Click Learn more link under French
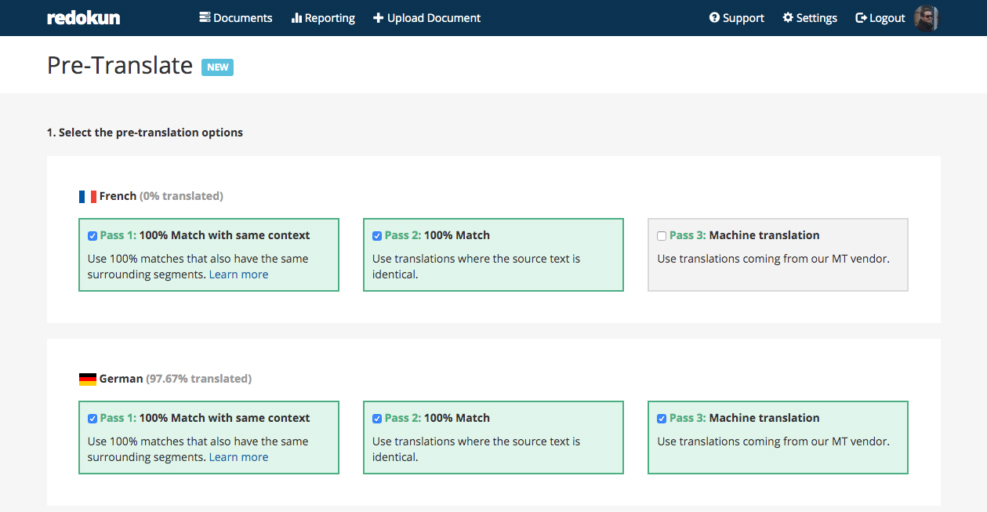The width and height of the screenshot is (987, 512). click(x=238, y=275)
